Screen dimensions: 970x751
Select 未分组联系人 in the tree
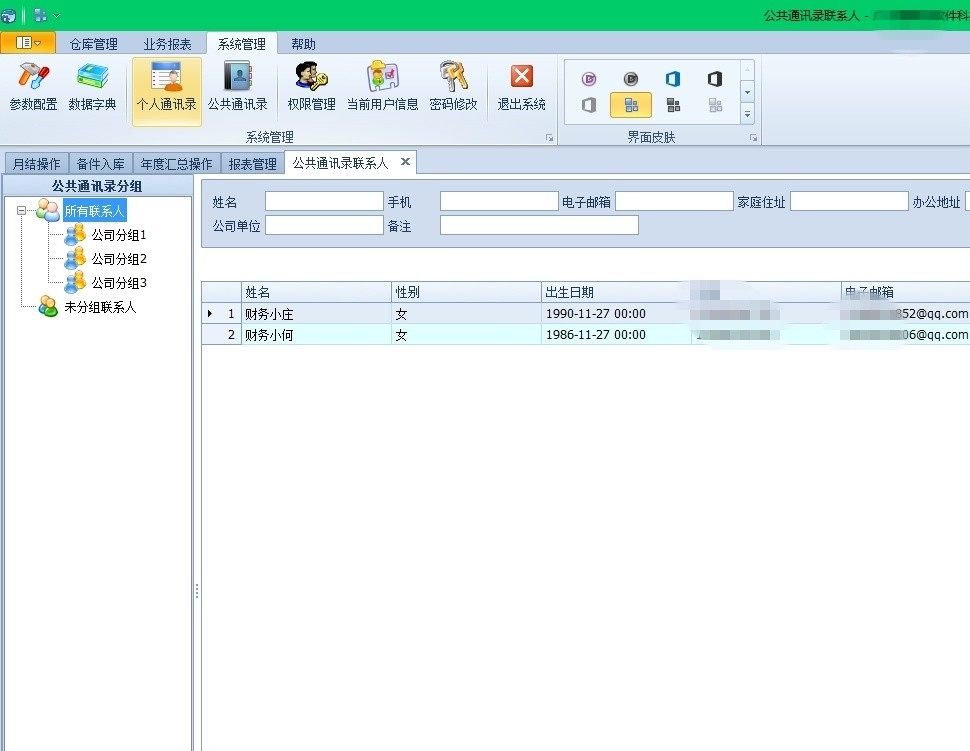click(x=100, y=307)
